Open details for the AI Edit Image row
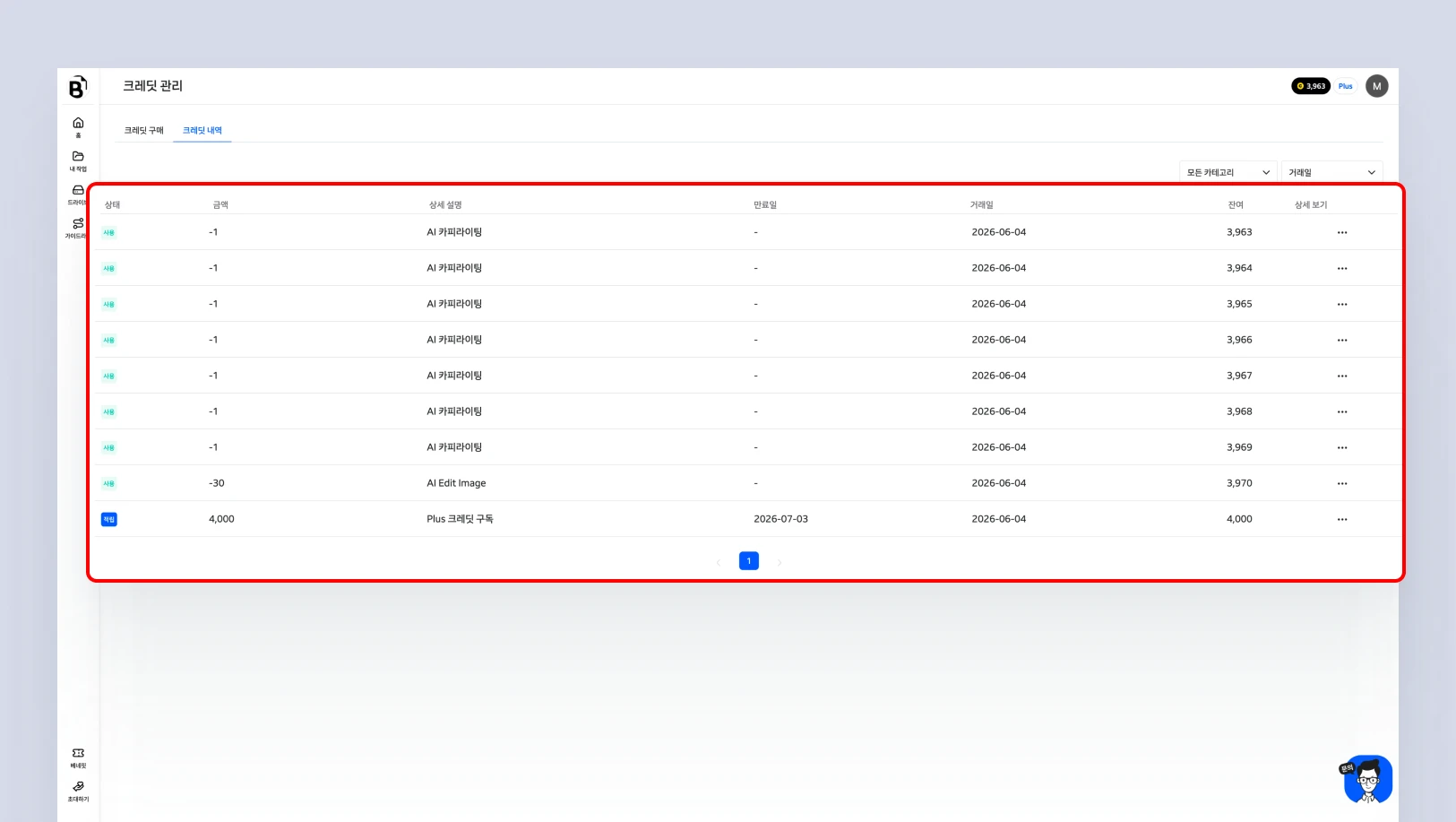 coord(1341,483)
